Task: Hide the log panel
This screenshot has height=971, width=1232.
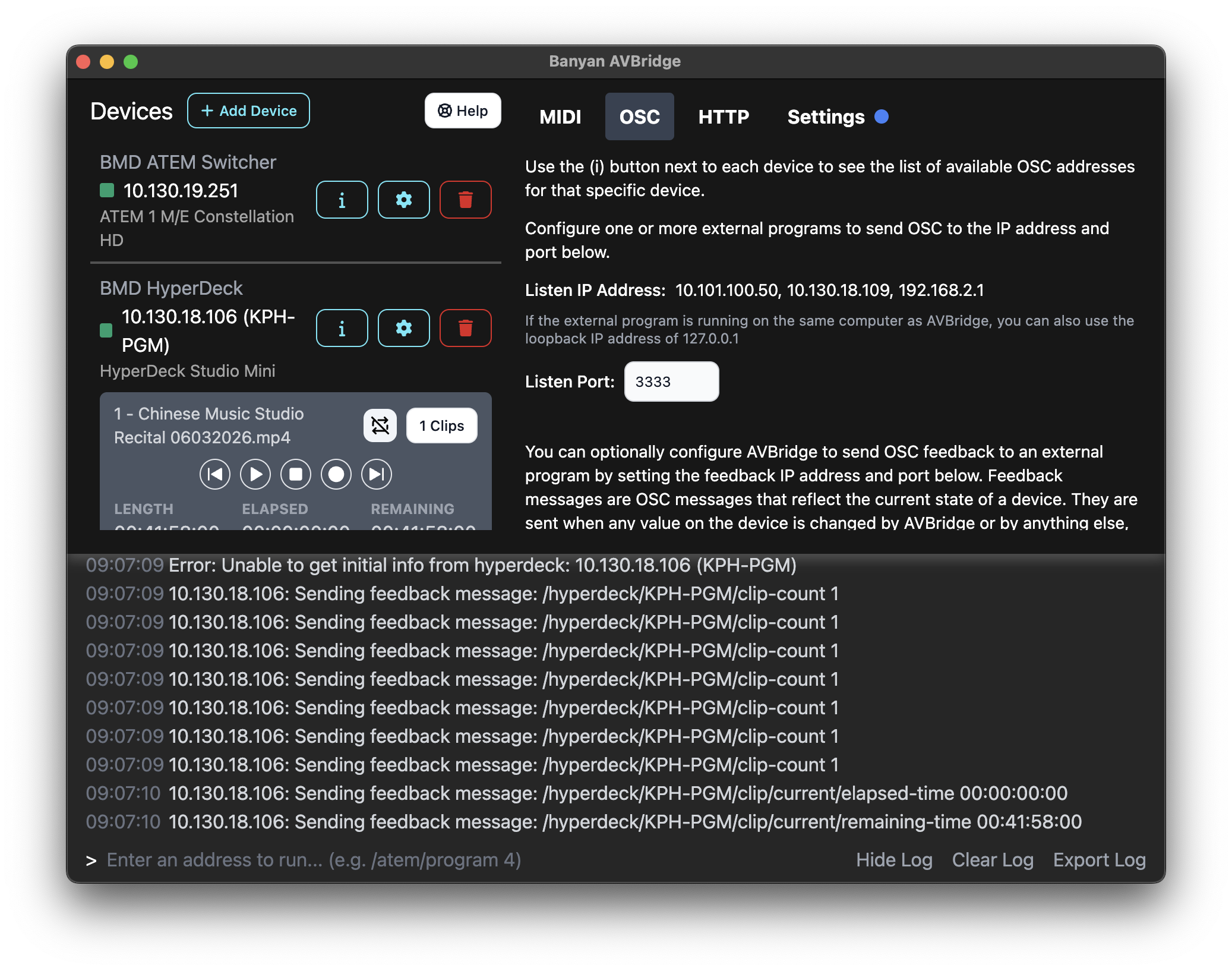Action: (894, 860)
